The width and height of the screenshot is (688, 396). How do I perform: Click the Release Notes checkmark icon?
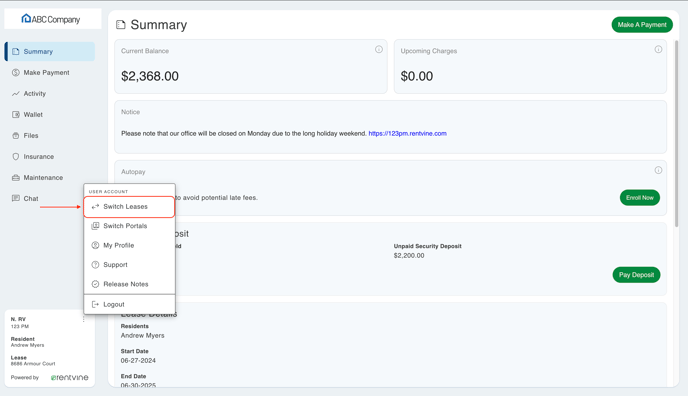pyautogui.click(x=95, y=284)
